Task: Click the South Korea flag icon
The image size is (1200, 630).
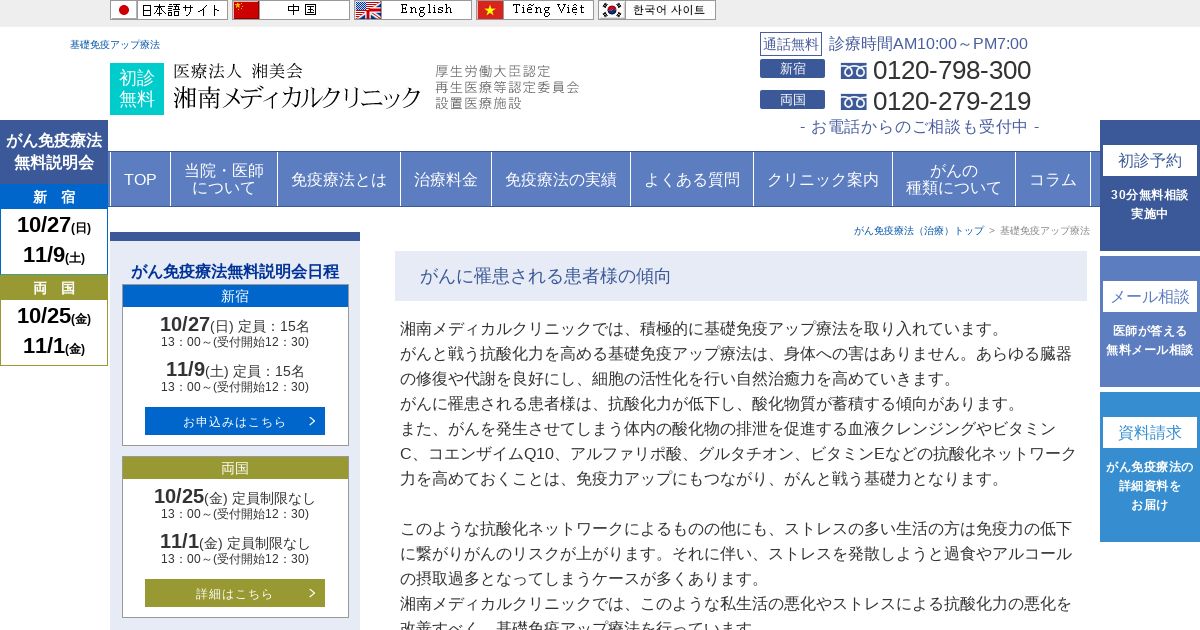Action: 612,10
